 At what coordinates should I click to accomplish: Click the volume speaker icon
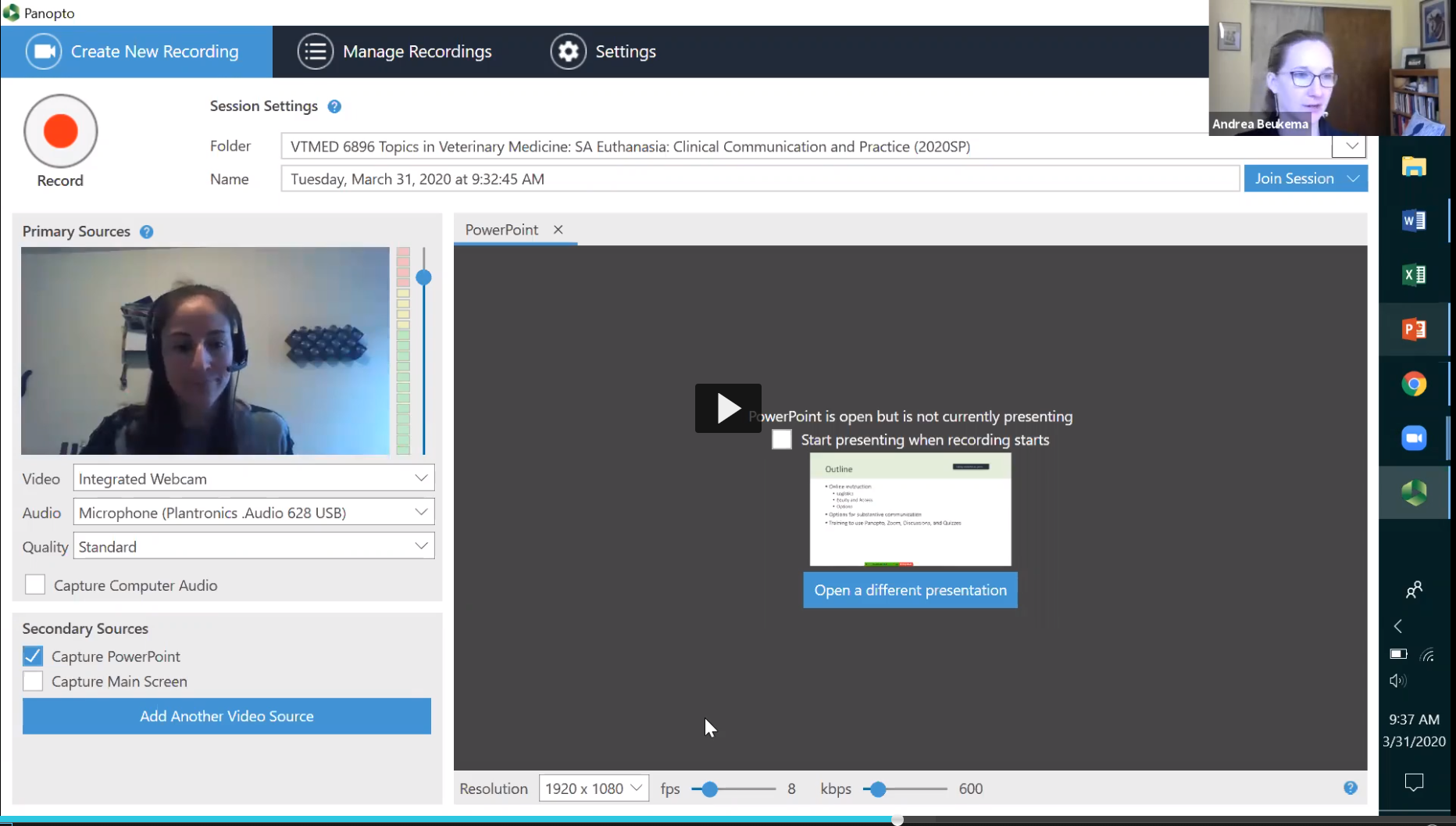(x=1397, y=681)
